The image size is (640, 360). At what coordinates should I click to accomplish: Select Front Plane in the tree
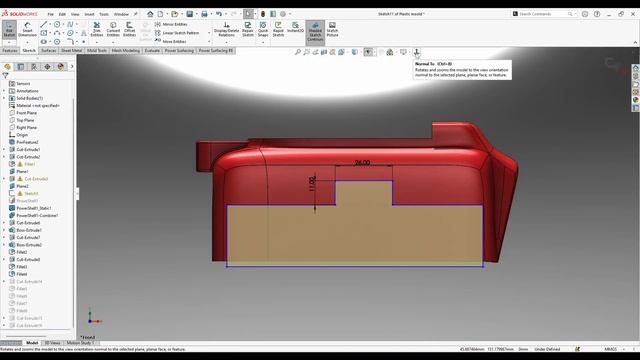click(27, 113)
